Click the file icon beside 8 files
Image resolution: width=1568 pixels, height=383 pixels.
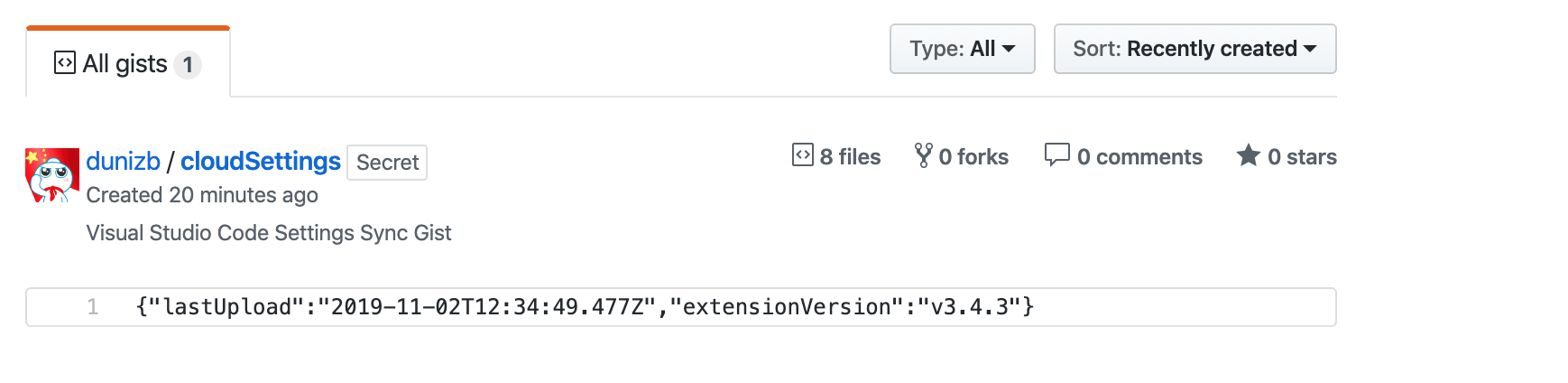(803, 155)
